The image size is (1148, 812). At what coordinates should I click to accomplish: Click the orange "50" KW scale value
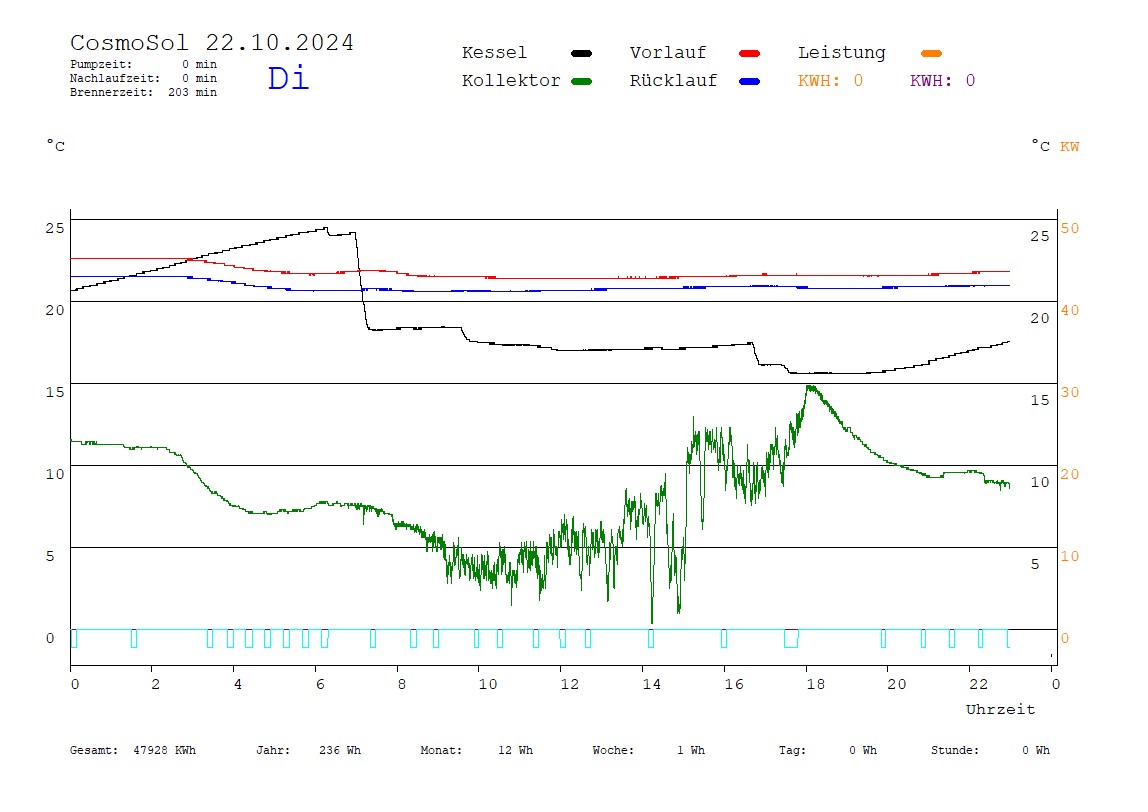pos(1070,228)
